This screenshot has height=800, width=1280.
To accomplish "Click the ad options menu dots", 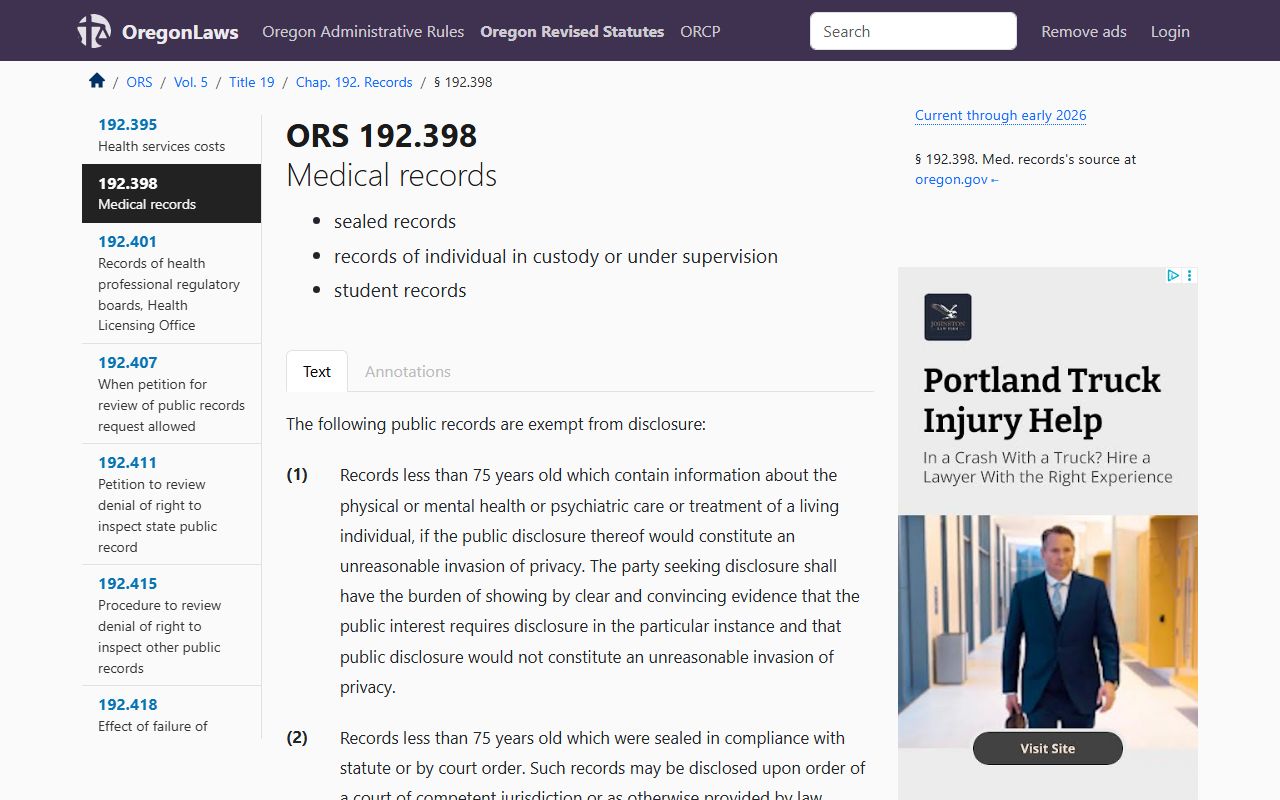I will pos(1190,275).
